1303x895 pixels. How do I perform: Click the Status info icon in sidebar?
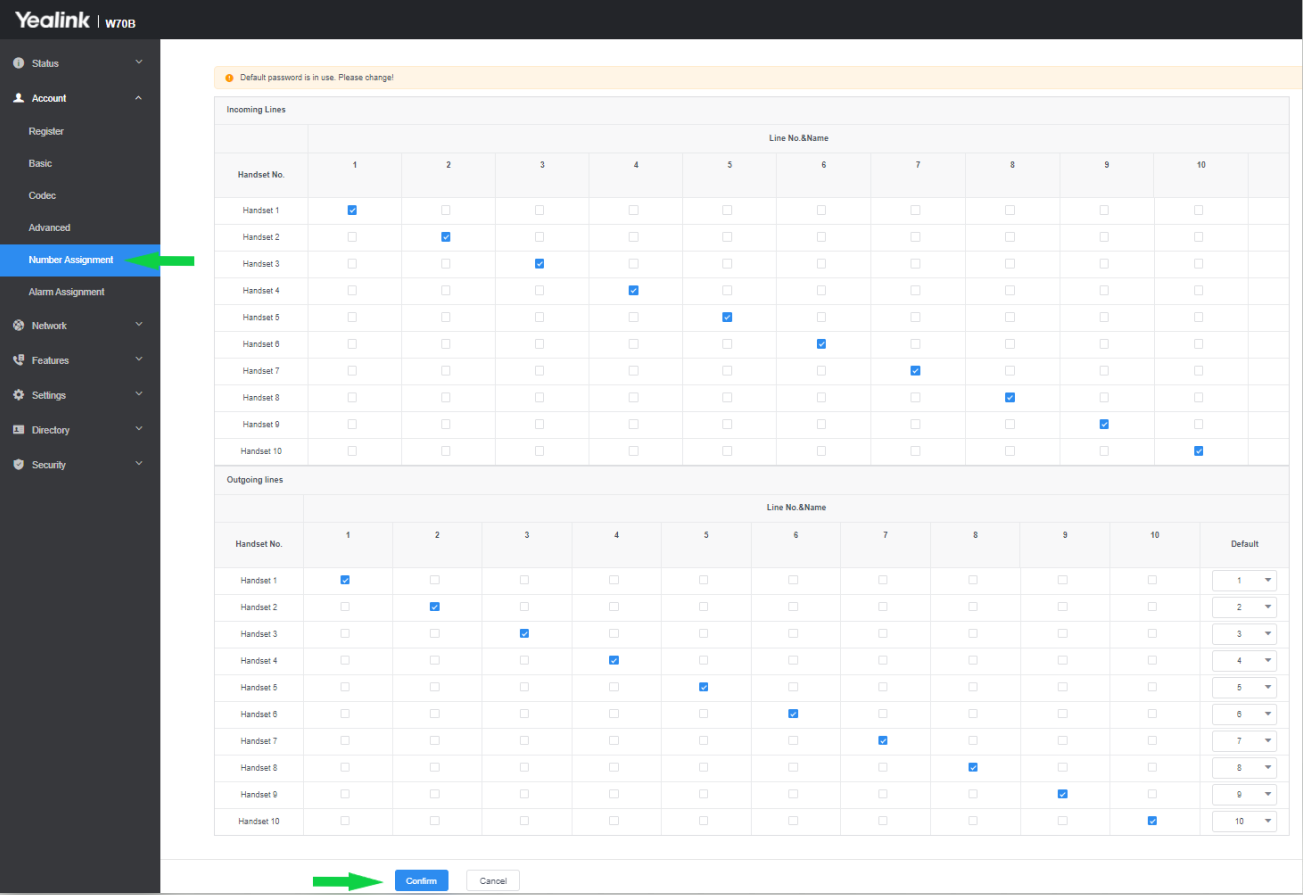(18, 63)
